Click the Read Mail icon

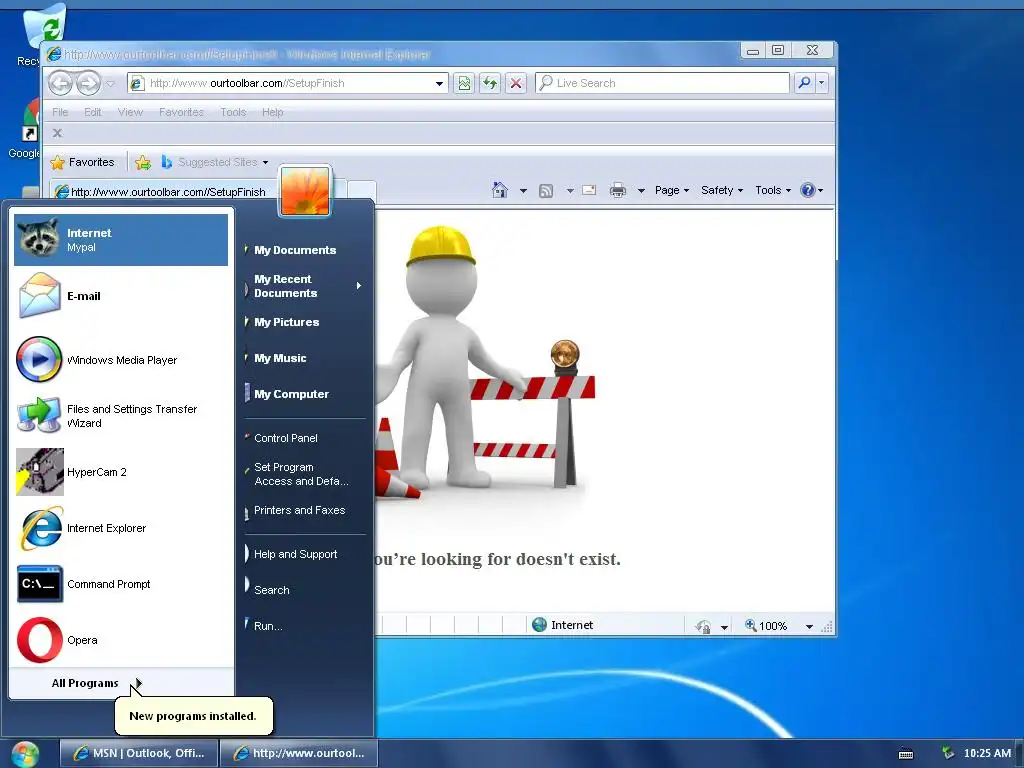589,190
